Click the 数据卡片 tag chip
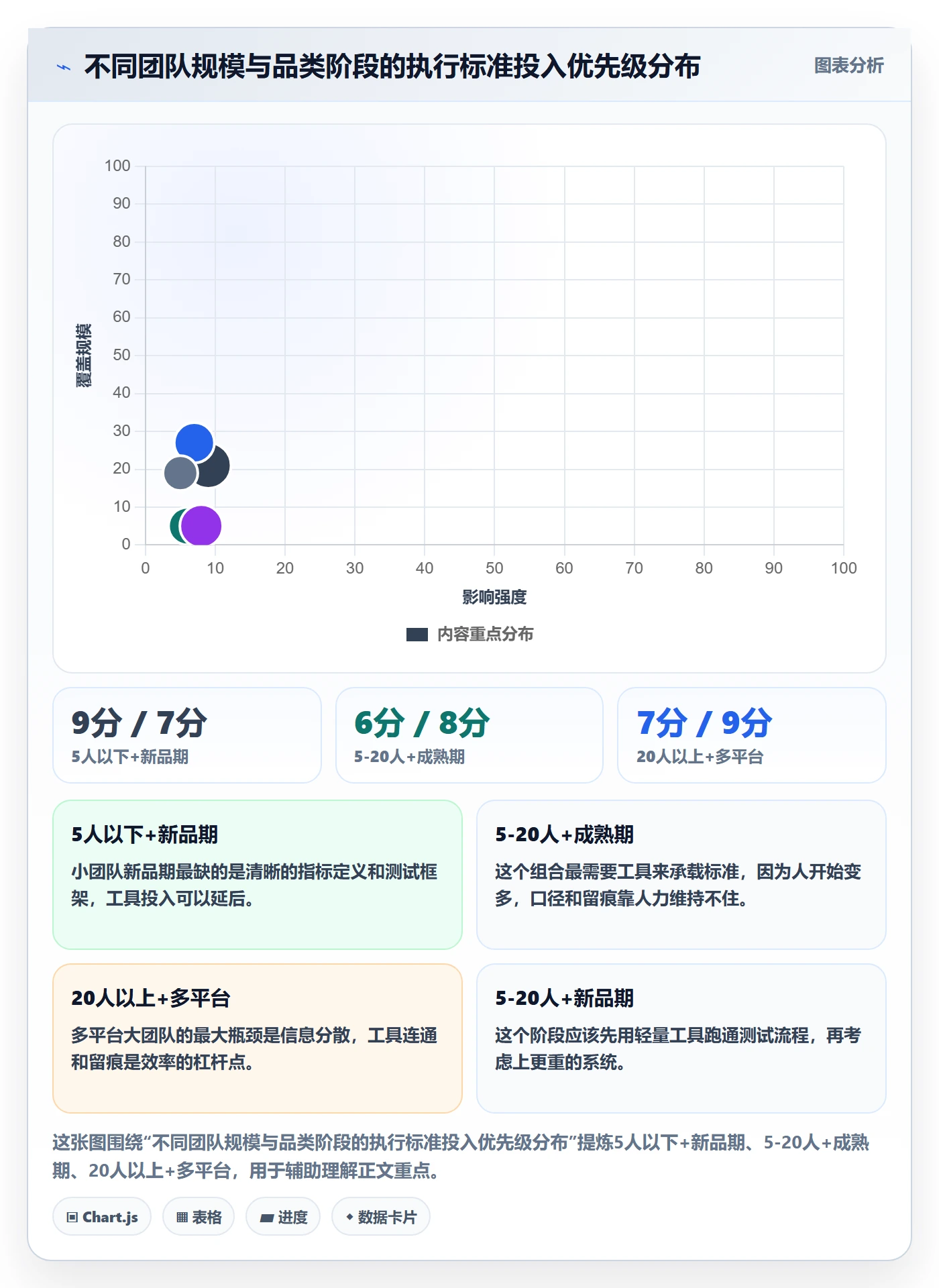Image resolution: width=939 pixels, height=1288 pixels. (381, 1217)
